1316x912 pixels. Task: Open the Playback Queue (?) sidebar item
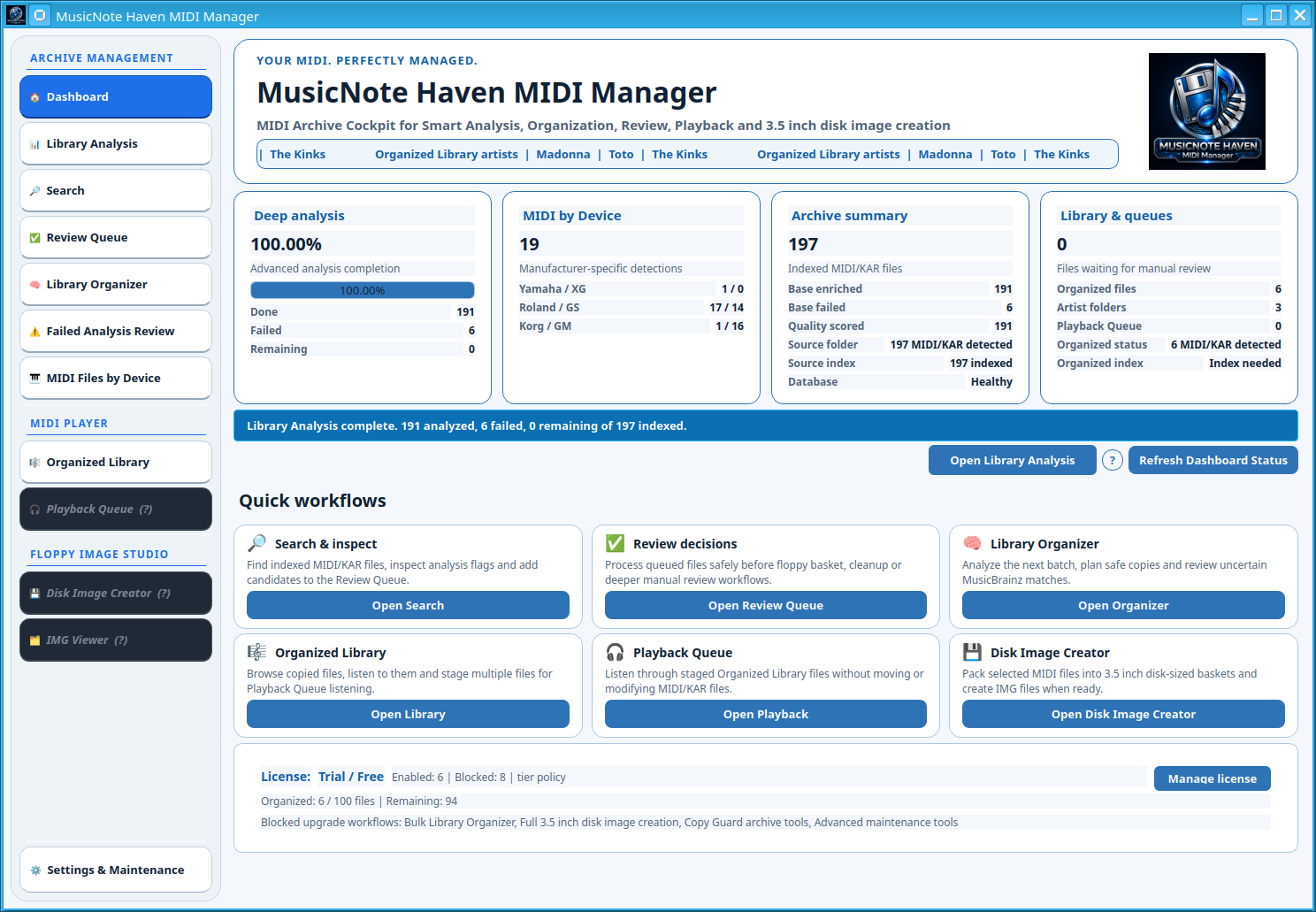(x=116, y=510)
